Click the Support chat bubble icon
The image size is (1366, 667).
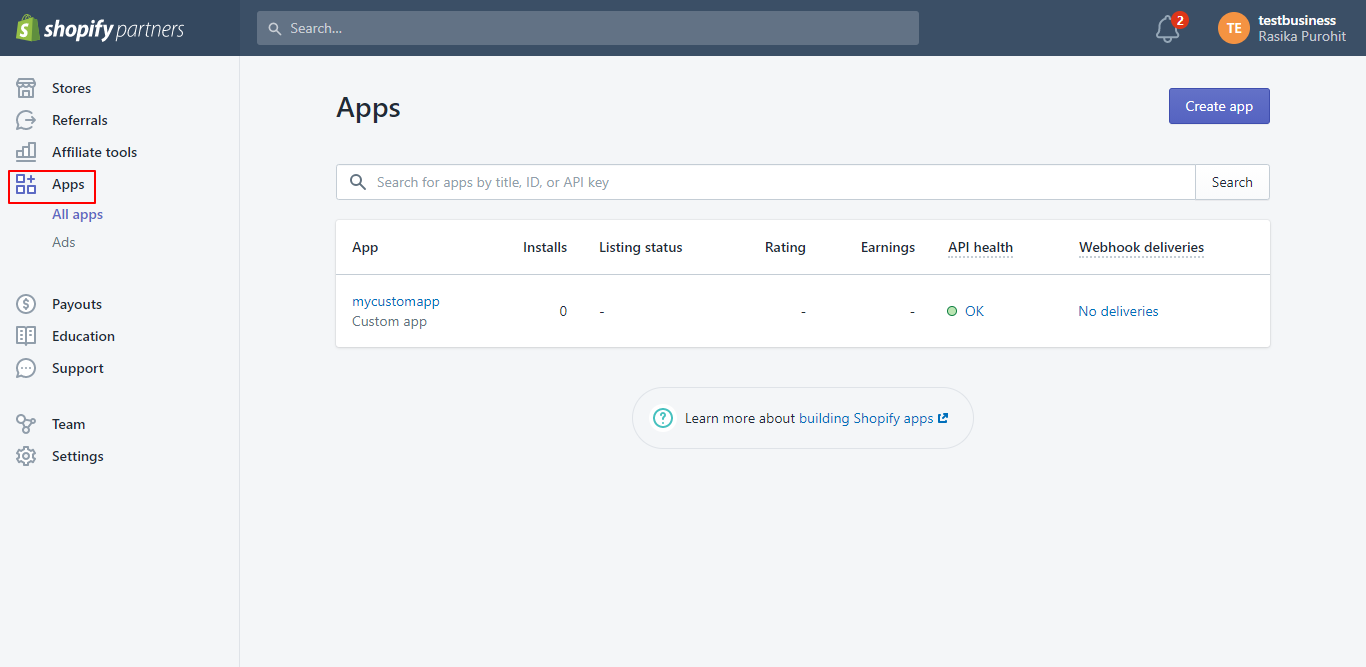coord(26,368)
